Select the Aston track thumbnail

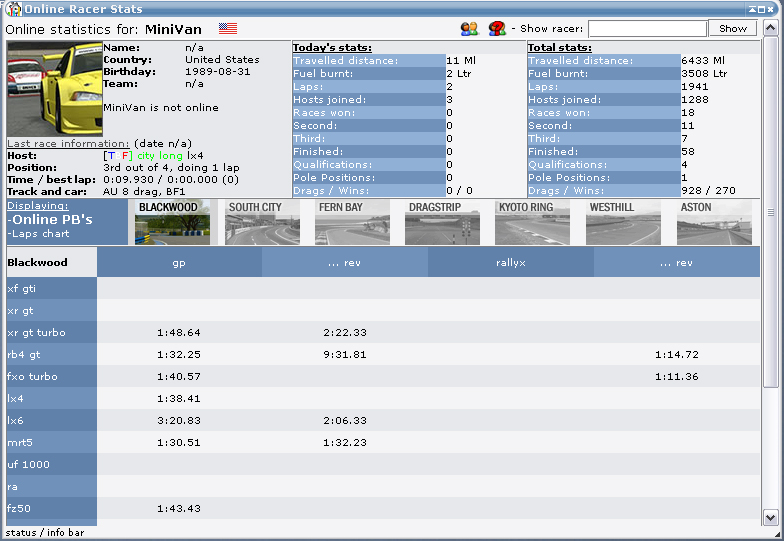coord(714,222)
